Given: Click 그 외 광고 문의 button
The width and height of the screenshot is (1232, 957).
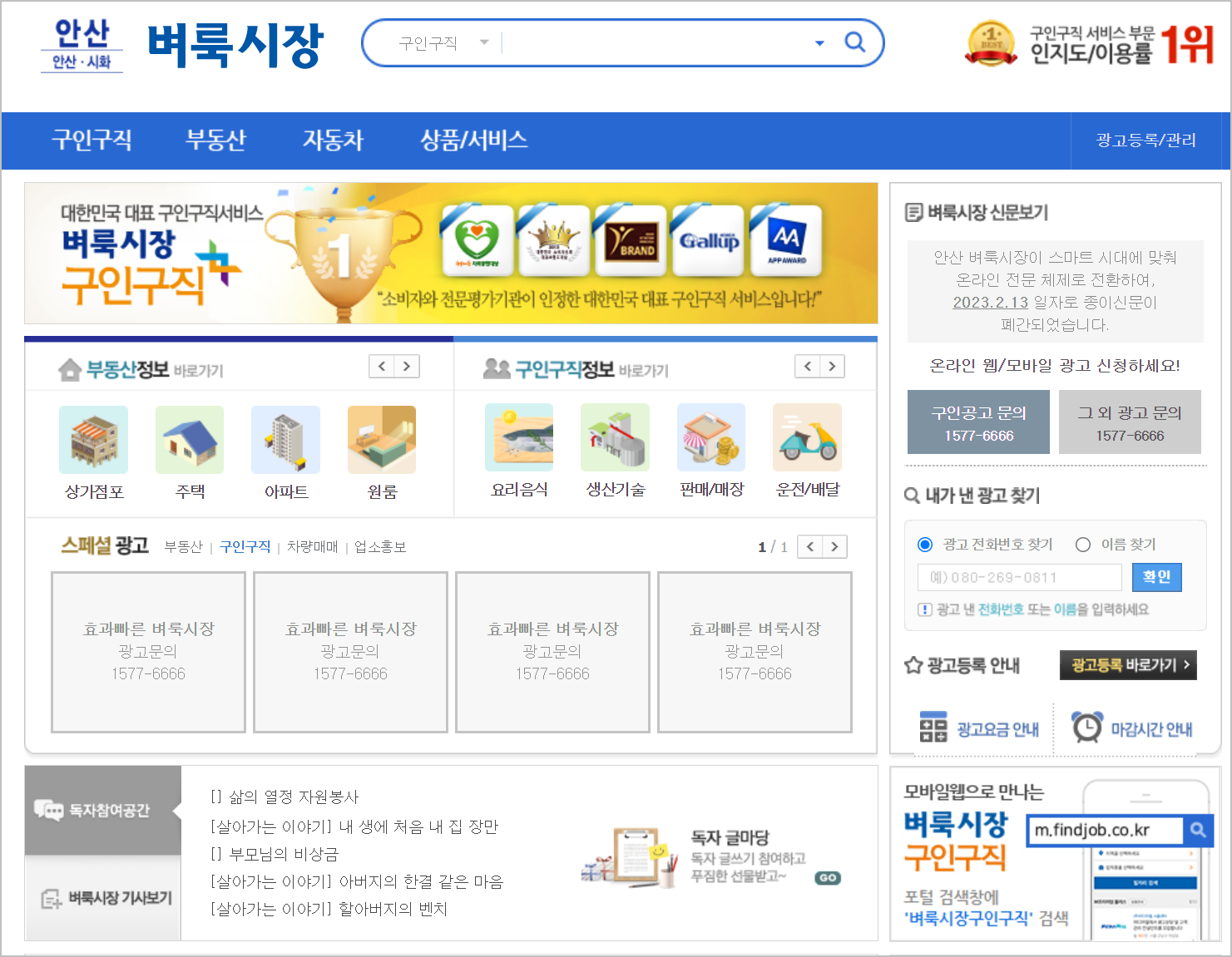Looking at the screenshot, I should pyautogui.click(x=1130, y=422).
